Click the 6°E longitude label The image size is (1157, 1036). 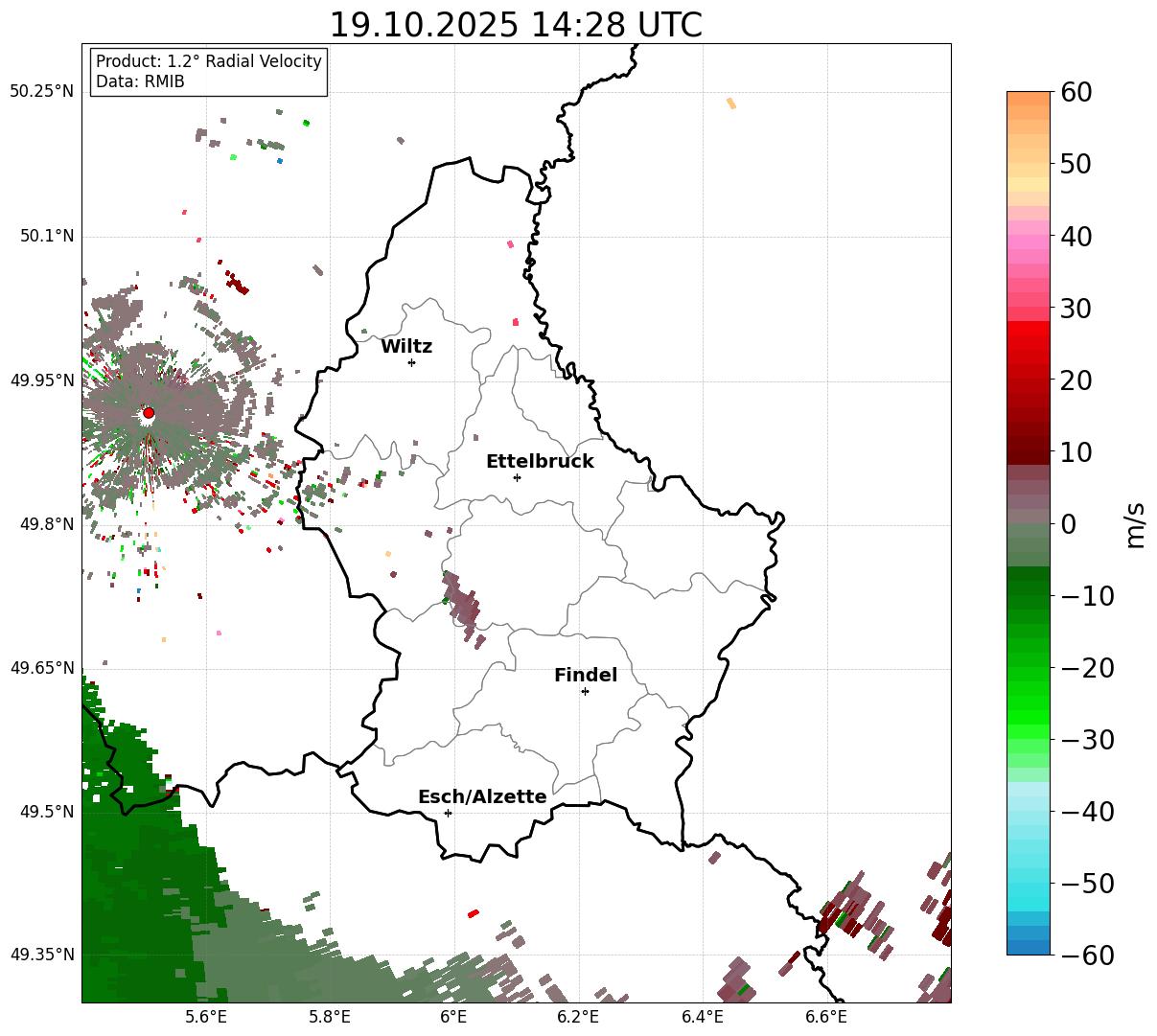pos(453,1018)
